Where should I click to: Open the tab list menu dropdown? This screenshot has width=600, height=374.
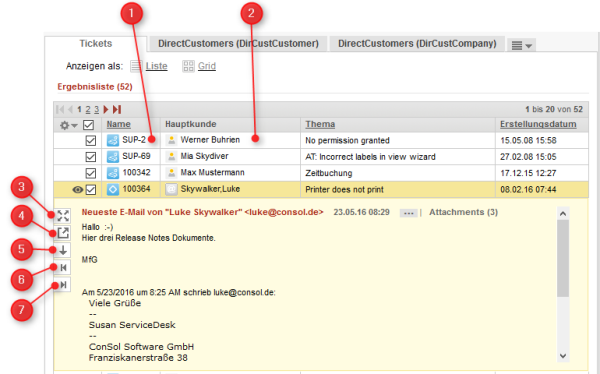(522, 46)
